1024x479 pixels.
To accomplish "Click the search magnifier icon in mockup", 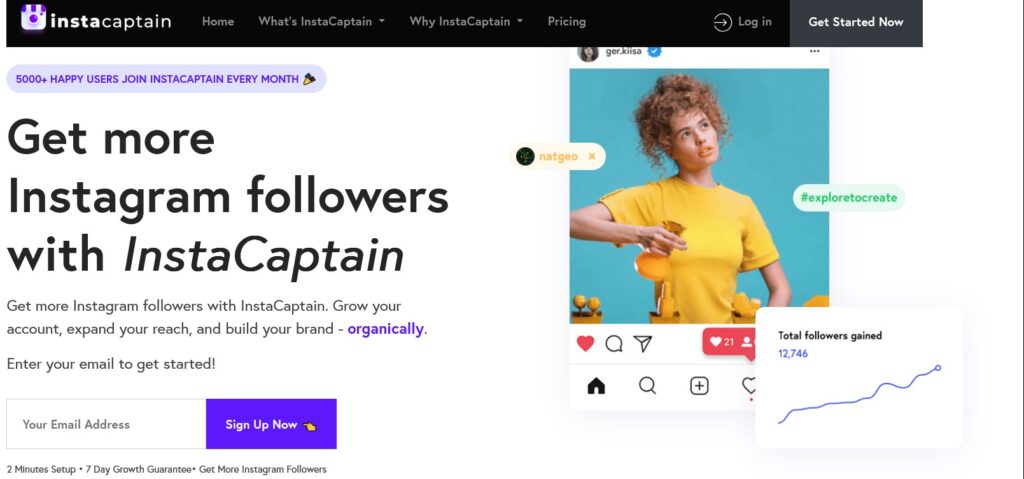I will pos(647,386).
